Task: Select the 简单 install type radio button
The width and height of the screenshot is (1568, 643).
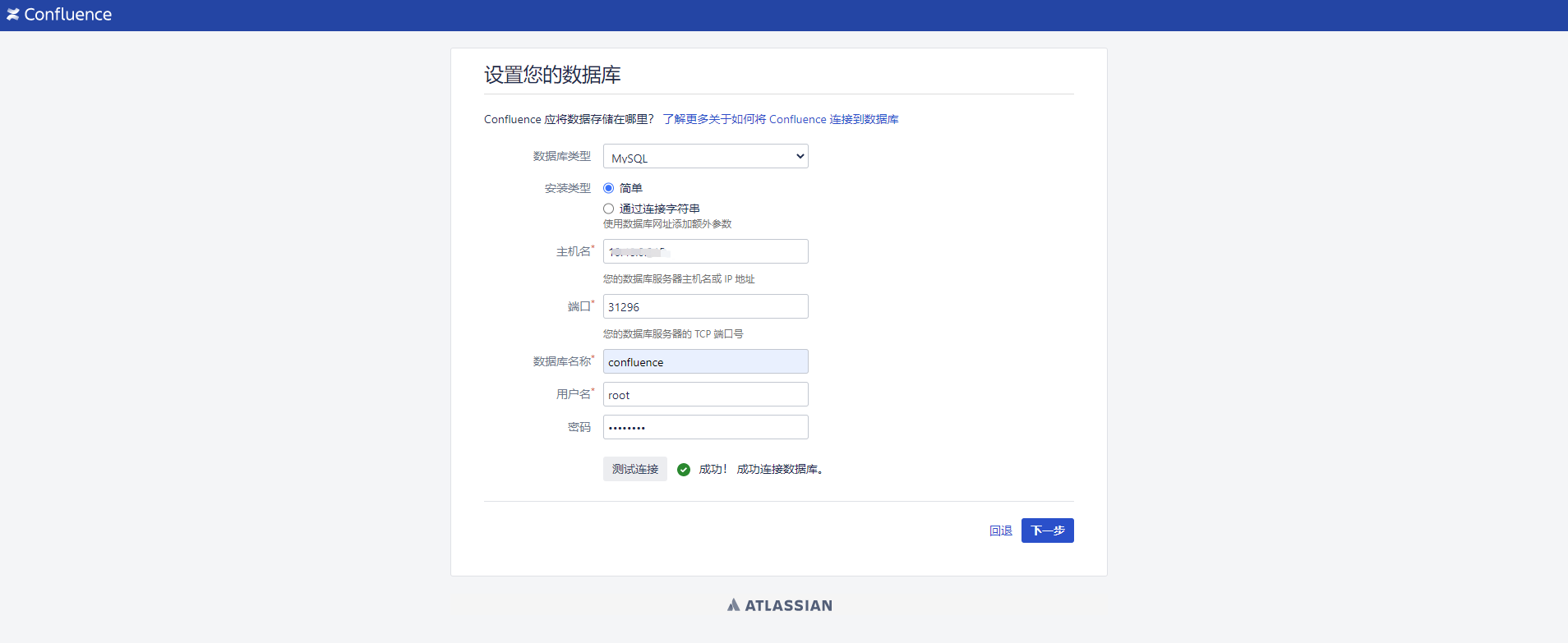Action: (609, 188)
